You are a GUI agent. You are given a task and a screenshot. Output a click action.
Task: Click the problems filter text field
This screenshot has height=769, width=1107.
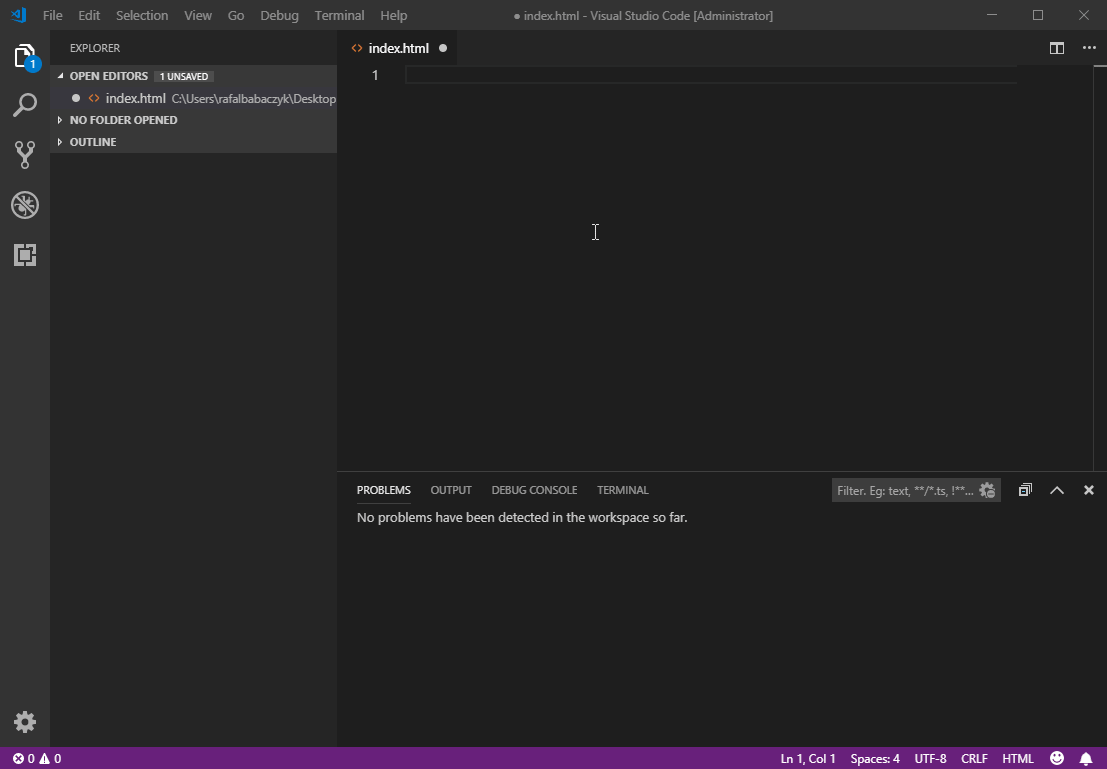coord(906,490)
